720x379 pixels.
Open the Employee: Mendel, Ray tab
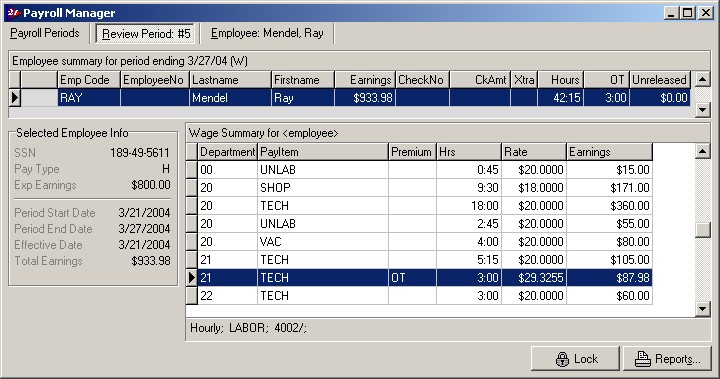pos(267,33)
